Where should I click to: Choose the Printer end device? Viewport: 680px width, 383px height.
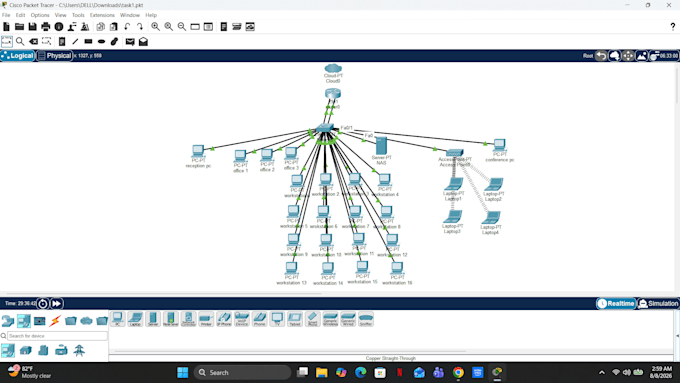coord(206,319)
